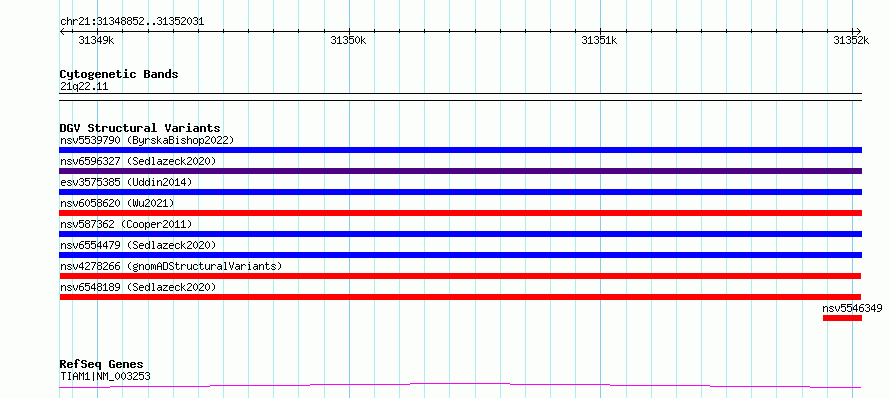Screen dimensions: 890x398
Task: Open nsv6058620 (Wu2021) label
Action: pyautogui.click(x=117, y=203)
